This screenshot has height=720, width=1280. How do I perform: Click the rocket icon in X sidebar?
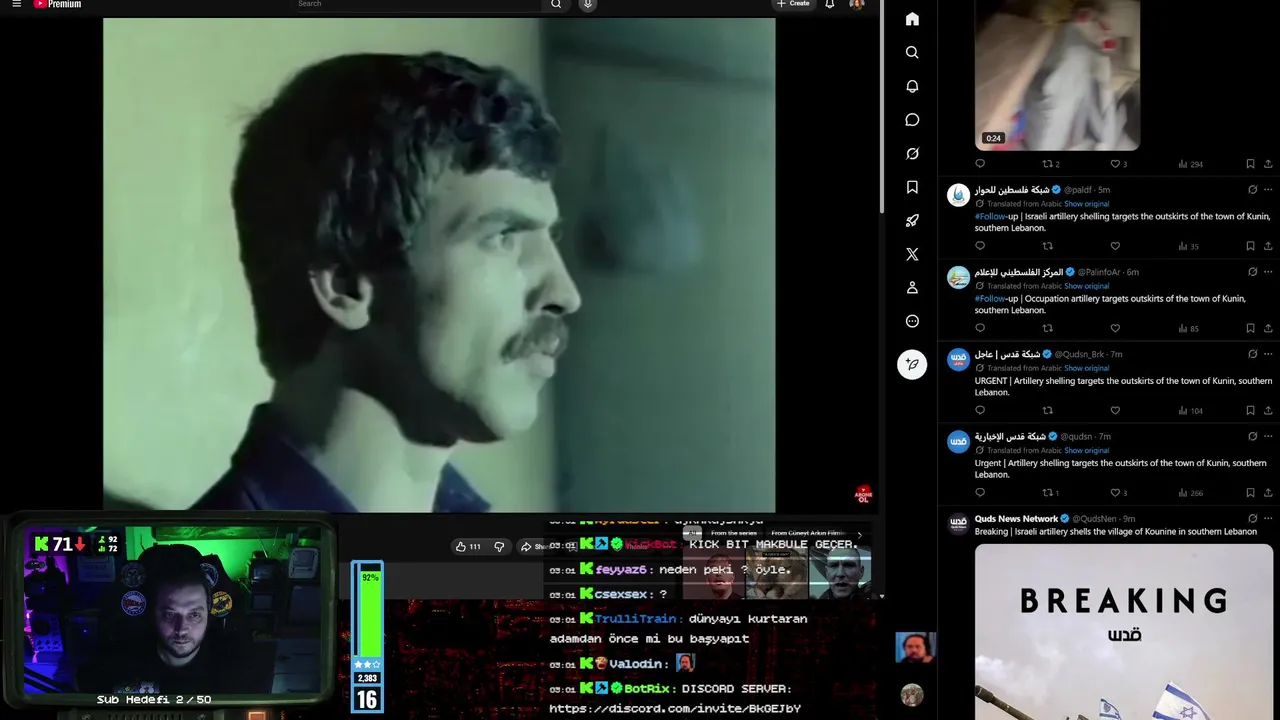[912, 221]
